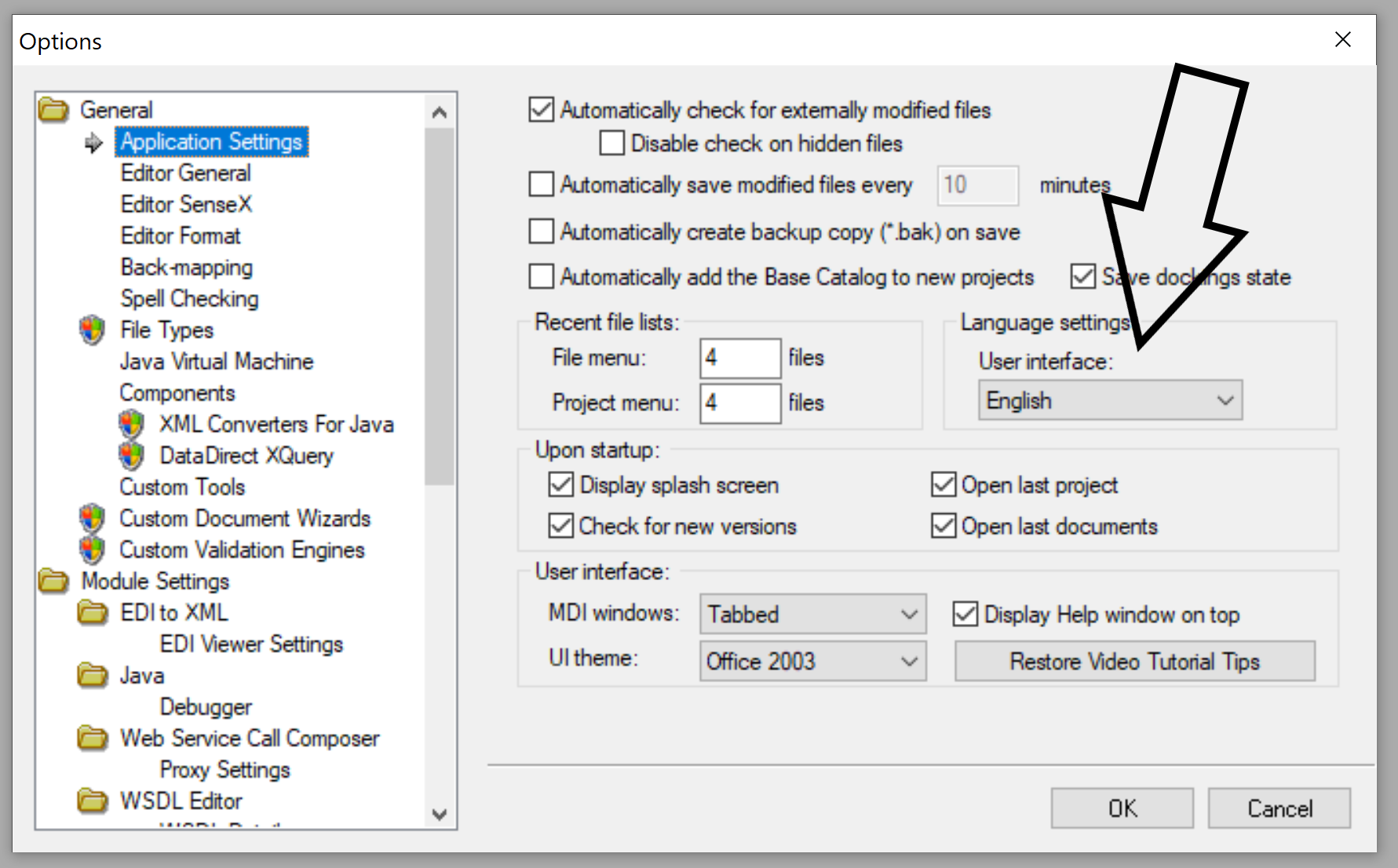This screenshot has width=1398, height=868.
Task: Disable automatic check for externally modified files
Action: pos(542,110)
